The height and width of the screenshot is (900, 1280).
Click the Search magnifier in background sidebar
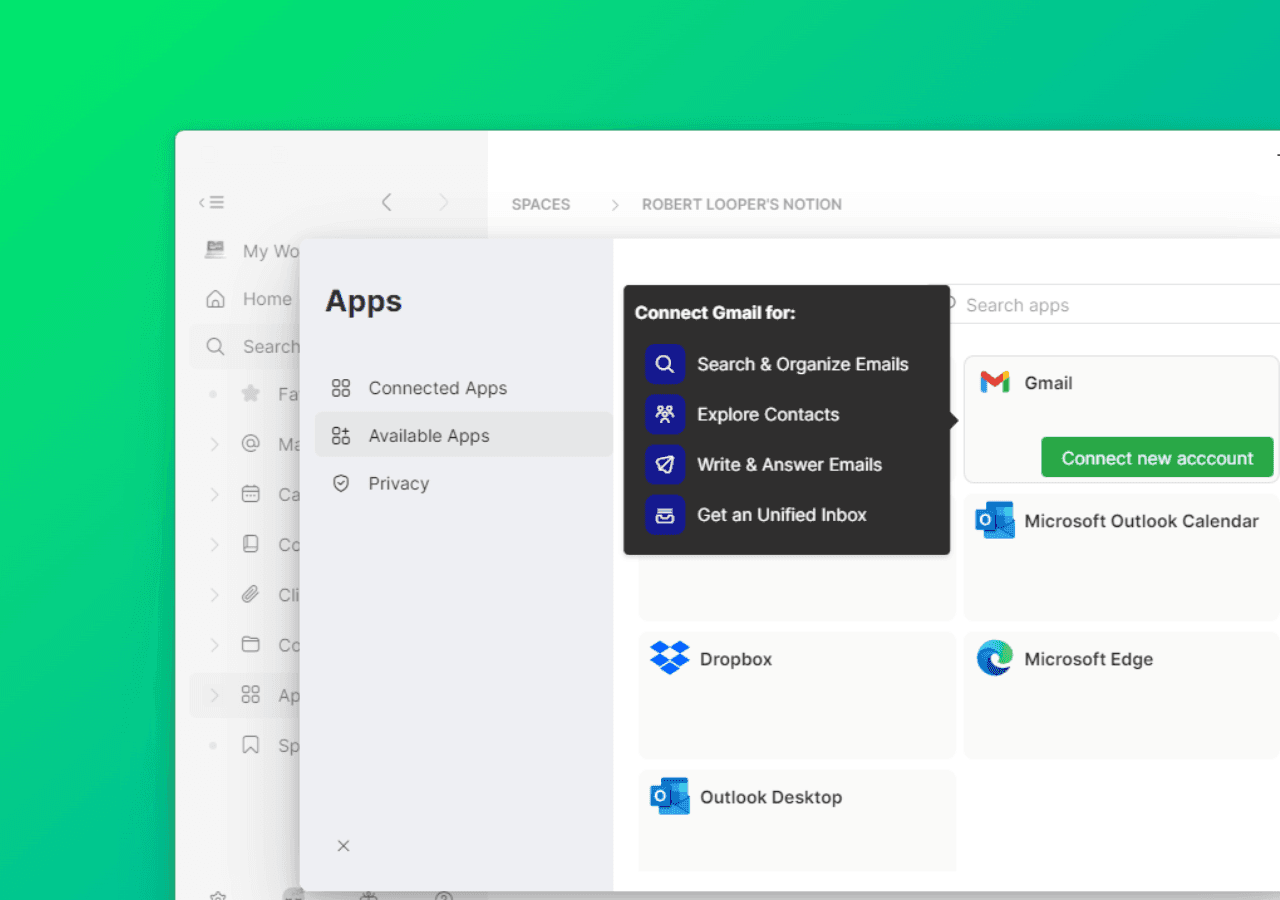tap(215, 347)
